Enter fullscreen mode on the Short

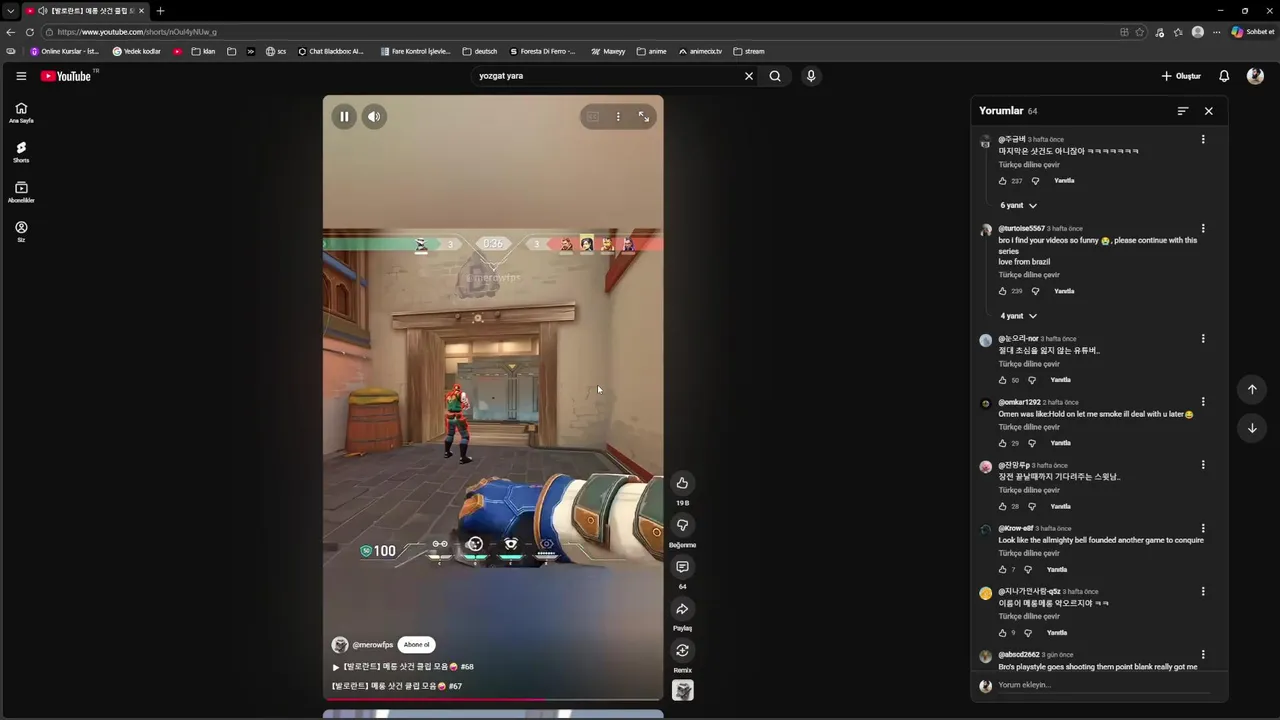pyautogui.click(x=644, y=117)
